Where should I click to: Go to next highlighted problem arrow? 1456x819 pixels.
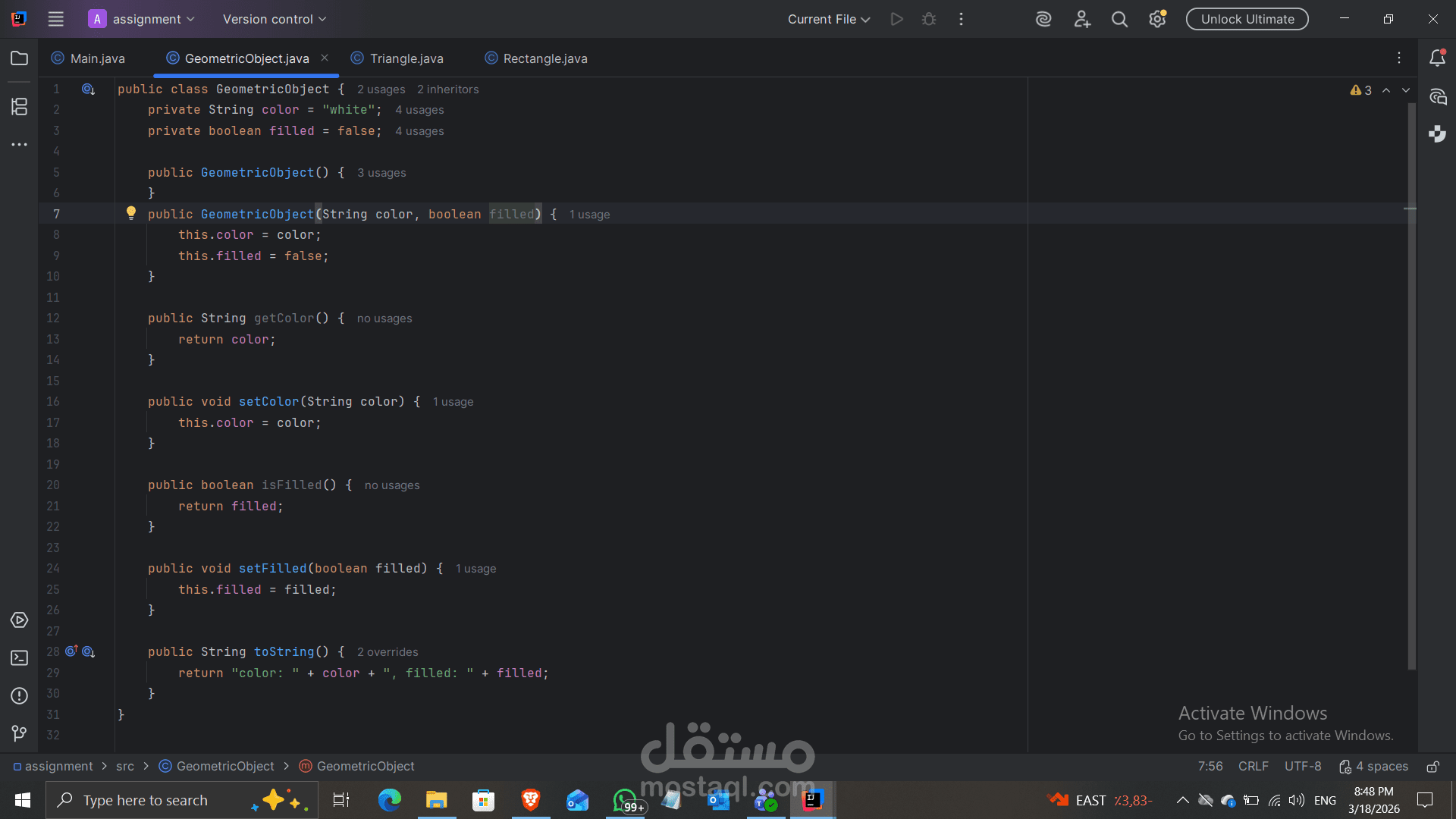[1406, 90]
